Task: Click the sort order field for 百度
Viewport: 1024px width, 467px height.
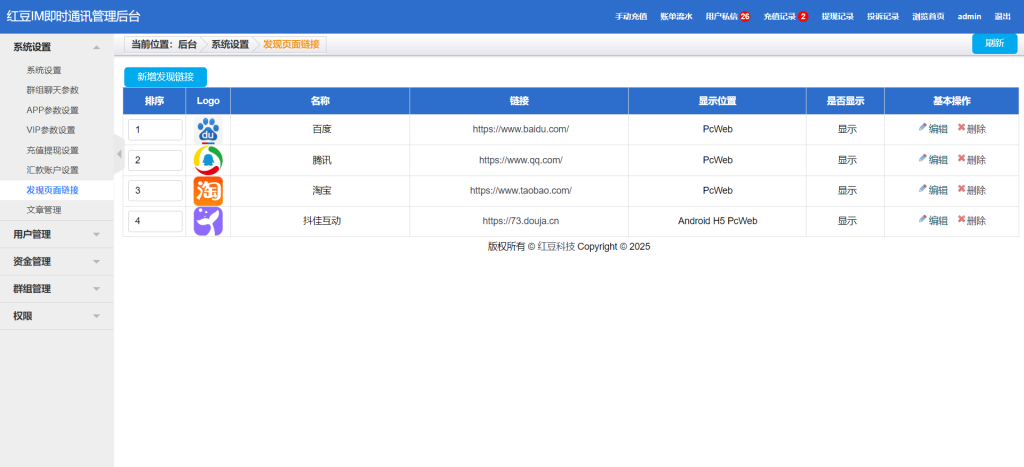Action: 155,130
